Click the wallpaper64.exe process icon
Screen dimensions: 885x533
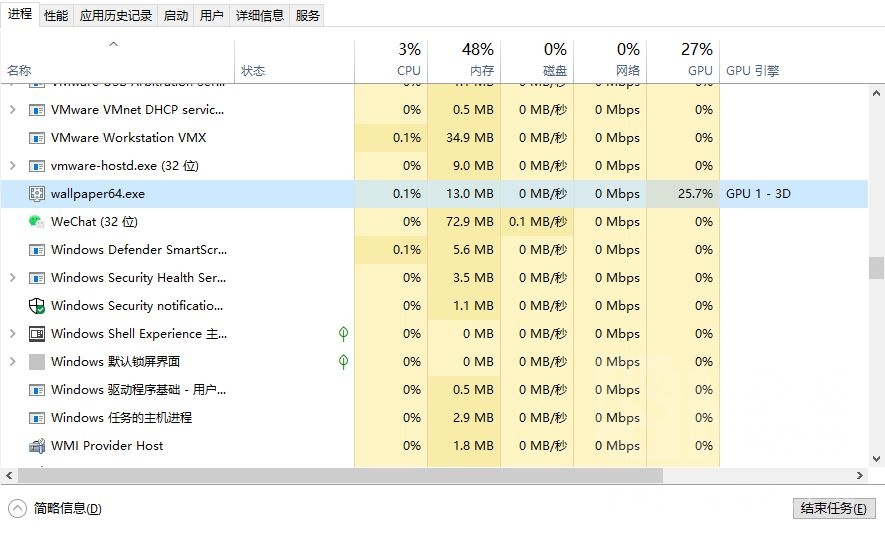pos(37,194)
